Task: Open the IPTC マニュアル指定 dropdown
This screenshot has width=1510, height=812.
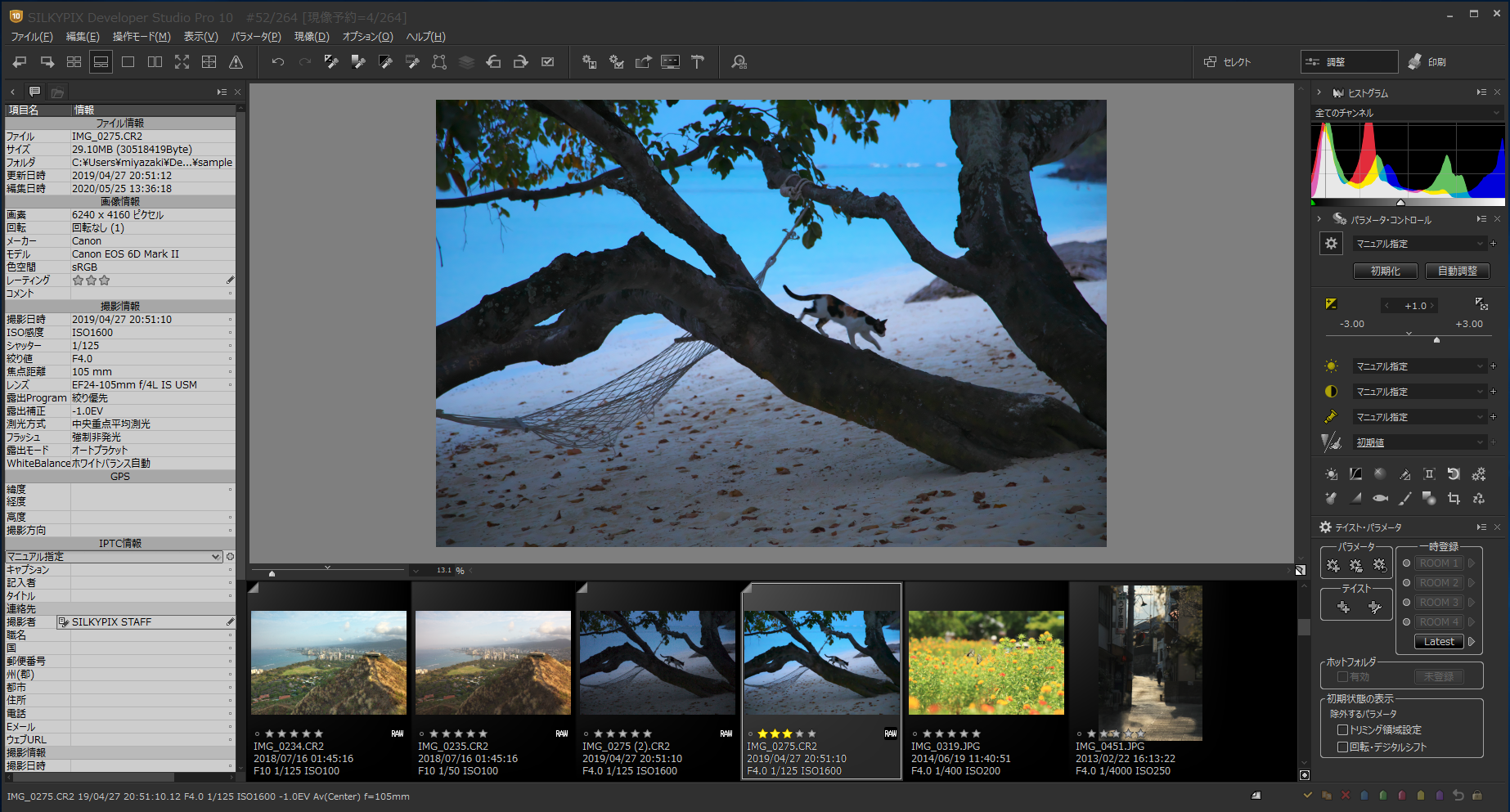Action: (x=114, y=557)
